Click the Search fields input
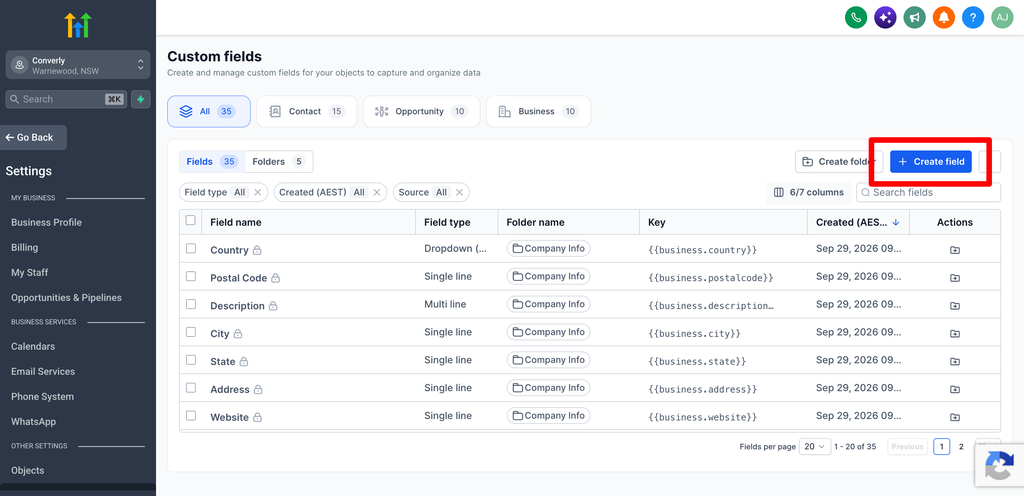The image size is (1024, 496). pyautogui.click(x=928, y=193)
